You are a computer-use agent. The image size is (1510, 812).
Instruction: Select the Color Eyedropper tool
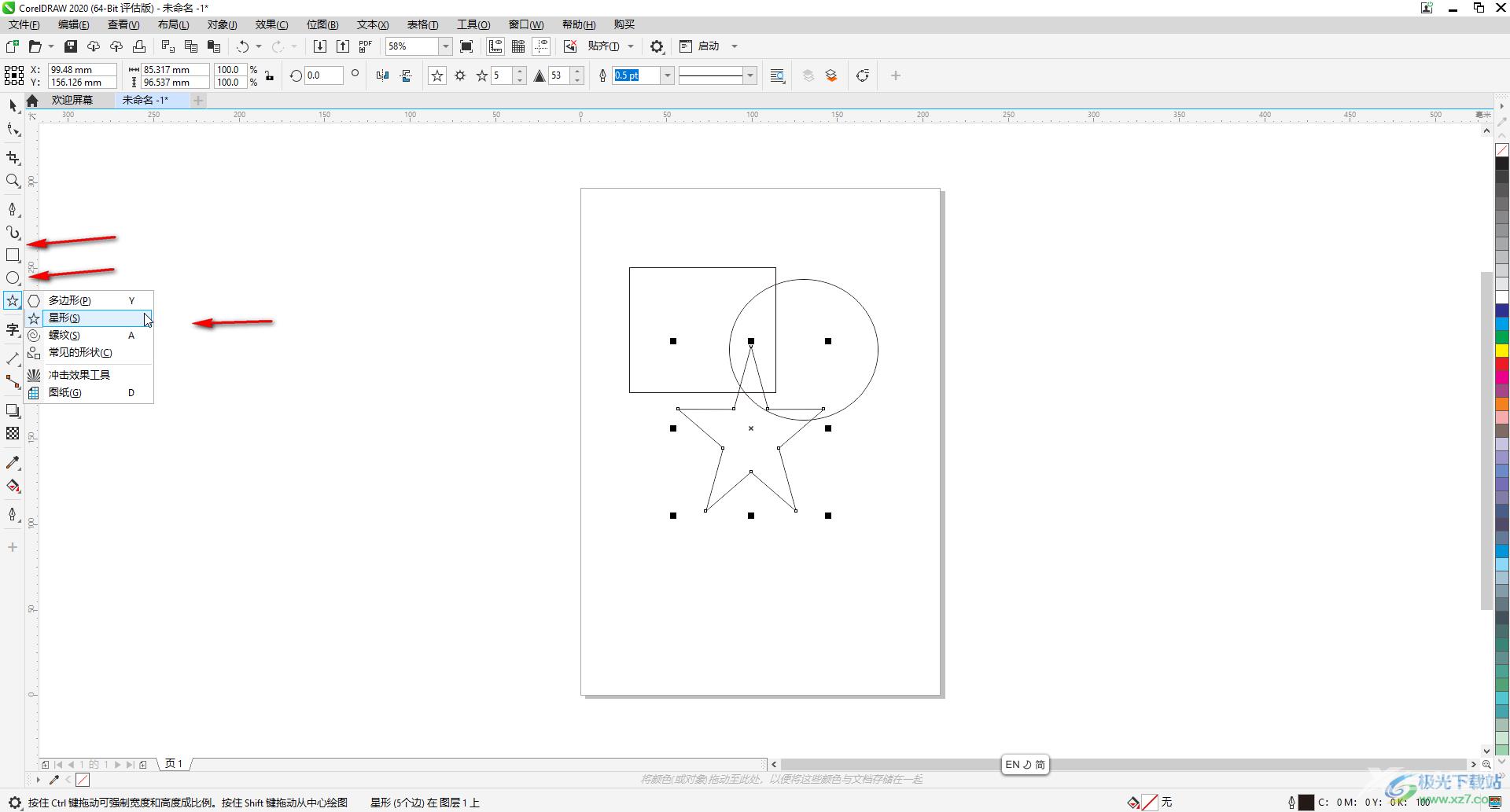(13, 462)
